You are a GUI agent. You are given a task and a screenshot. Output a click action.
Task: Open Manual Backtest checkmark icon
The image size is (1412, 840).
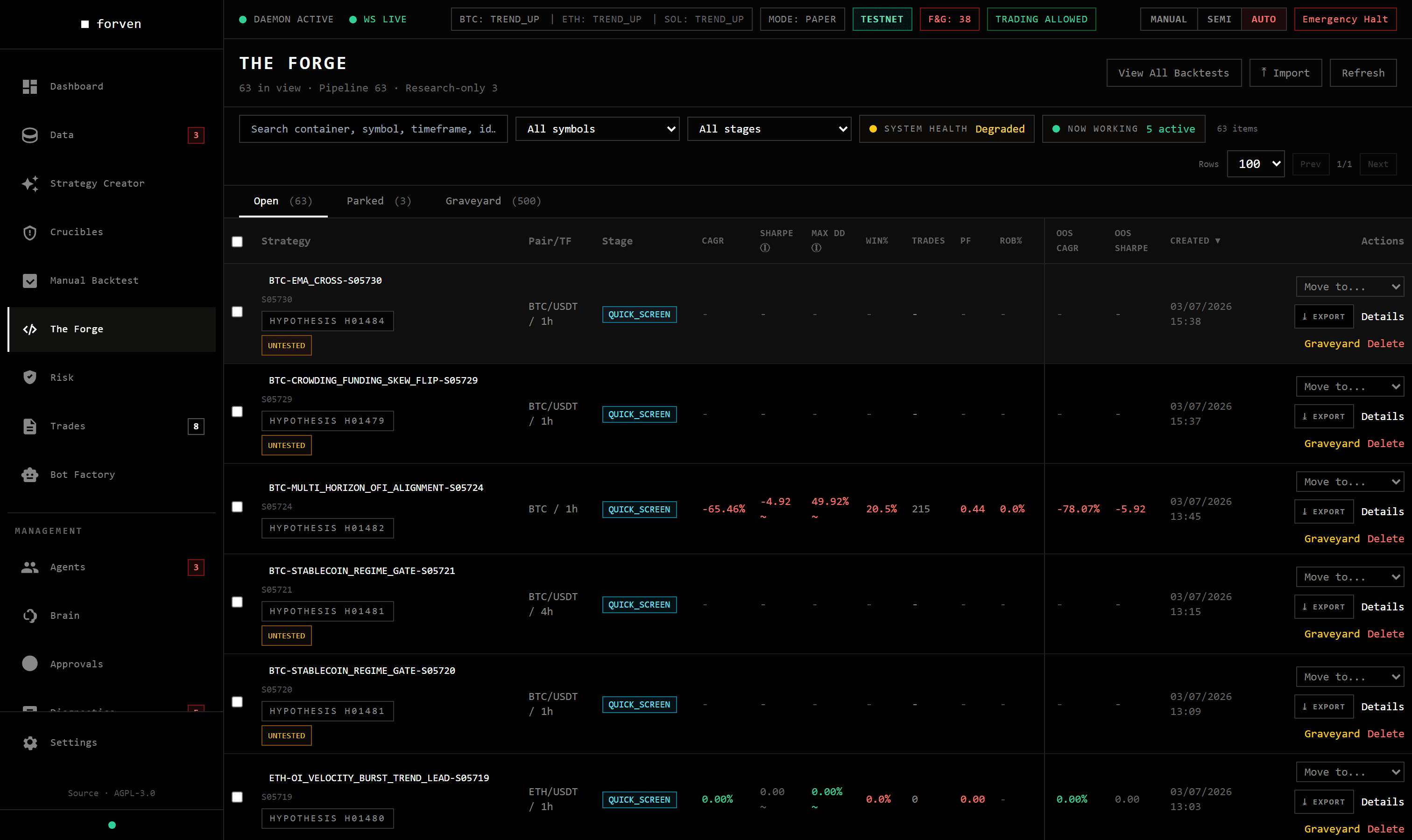29,281
